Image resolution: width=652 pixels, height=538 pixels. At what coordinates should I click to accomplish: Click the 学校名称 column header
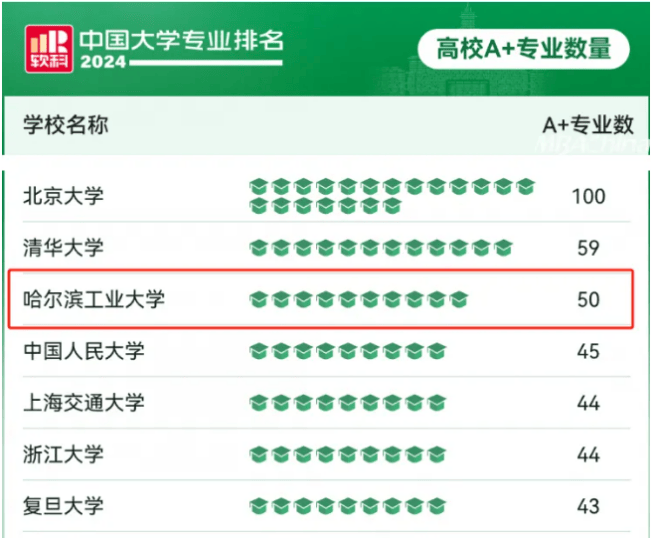coord(66,125)
